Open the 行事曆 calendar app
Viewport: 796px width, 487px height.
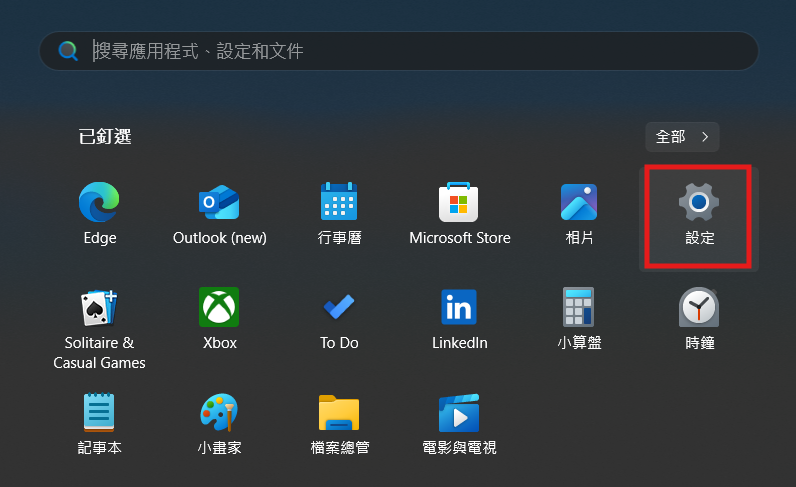point(339,214)
